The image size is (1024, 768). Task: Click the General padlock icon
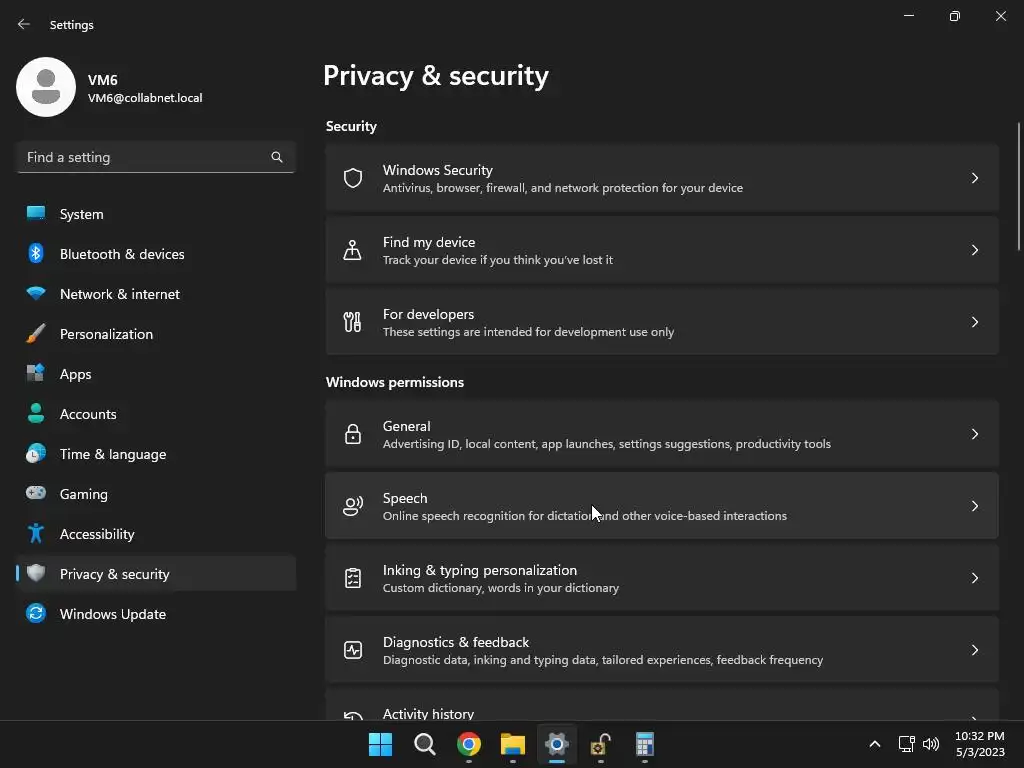(x=353, y=434)
